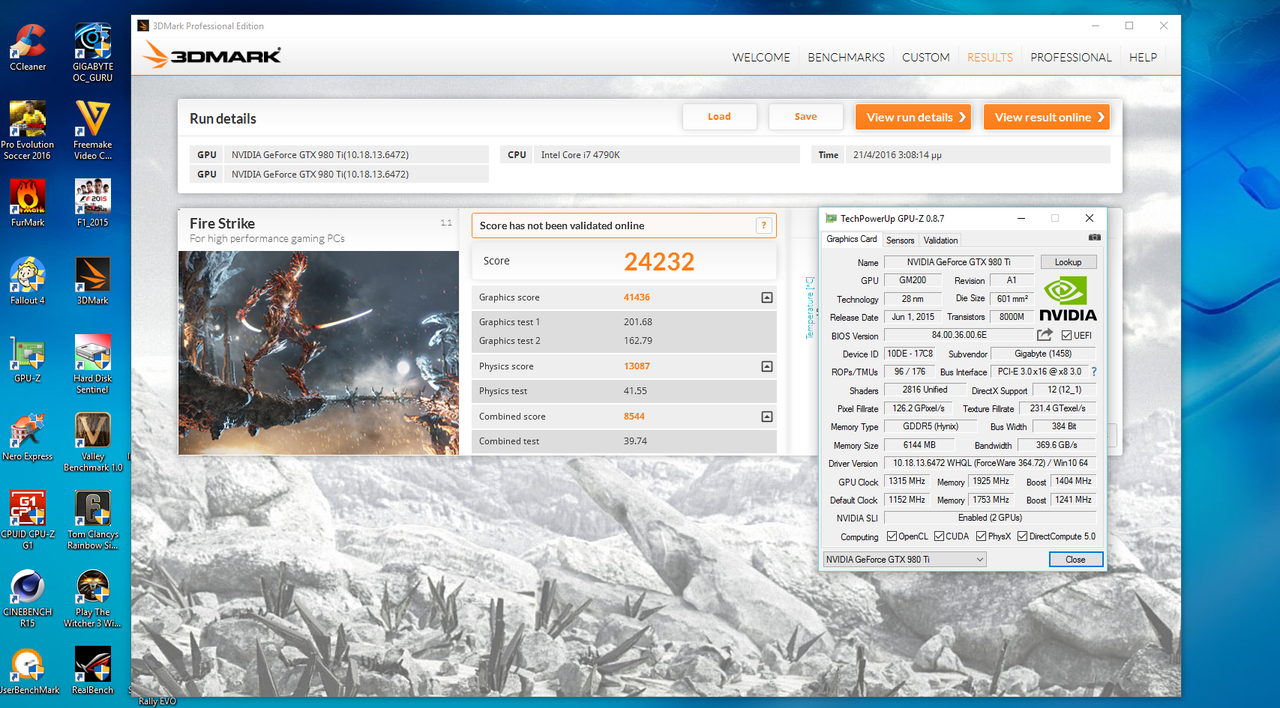1280x708 pixels.
Task: Select GPU-Z Graphics Card tab
Action: click(x=852, y=239)
